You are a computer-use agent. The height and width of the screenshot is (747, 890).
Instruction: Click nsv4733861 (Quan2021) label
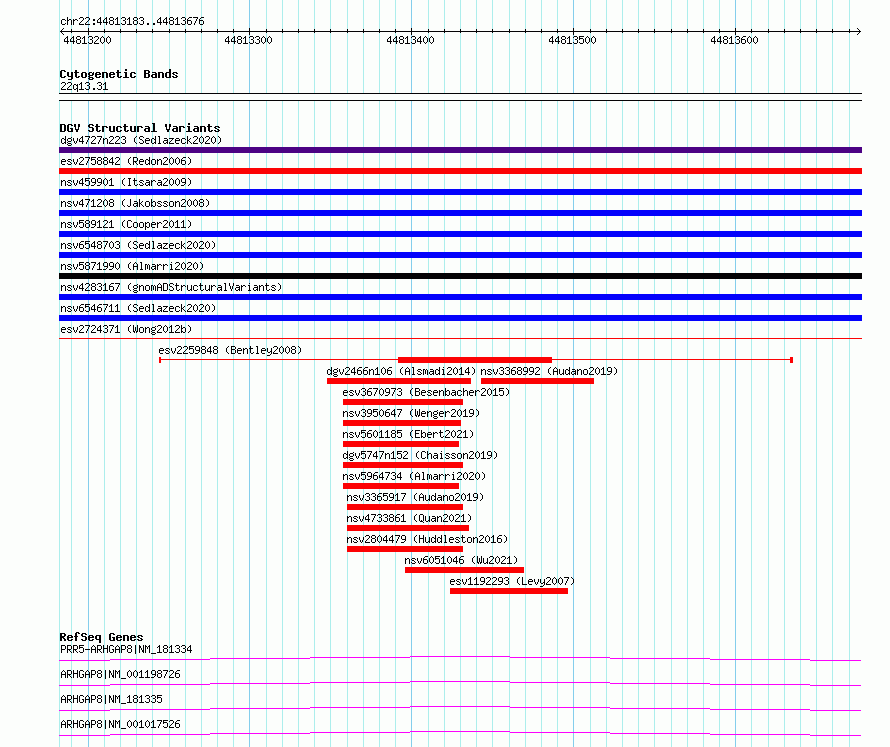(409, 518)
